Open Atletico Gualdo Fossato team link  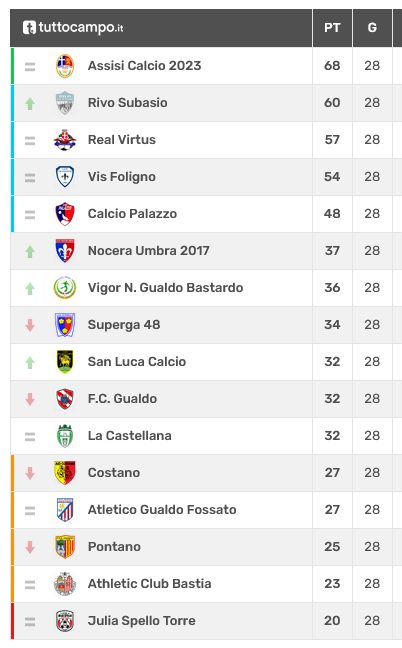(x=162, y=510)
